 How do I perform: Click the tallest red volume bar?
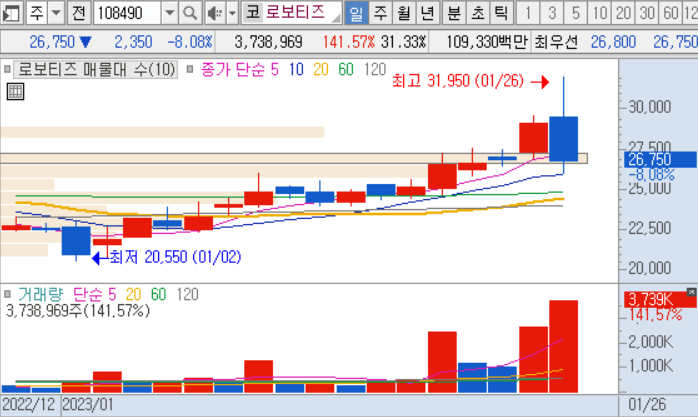pos(564,347)
